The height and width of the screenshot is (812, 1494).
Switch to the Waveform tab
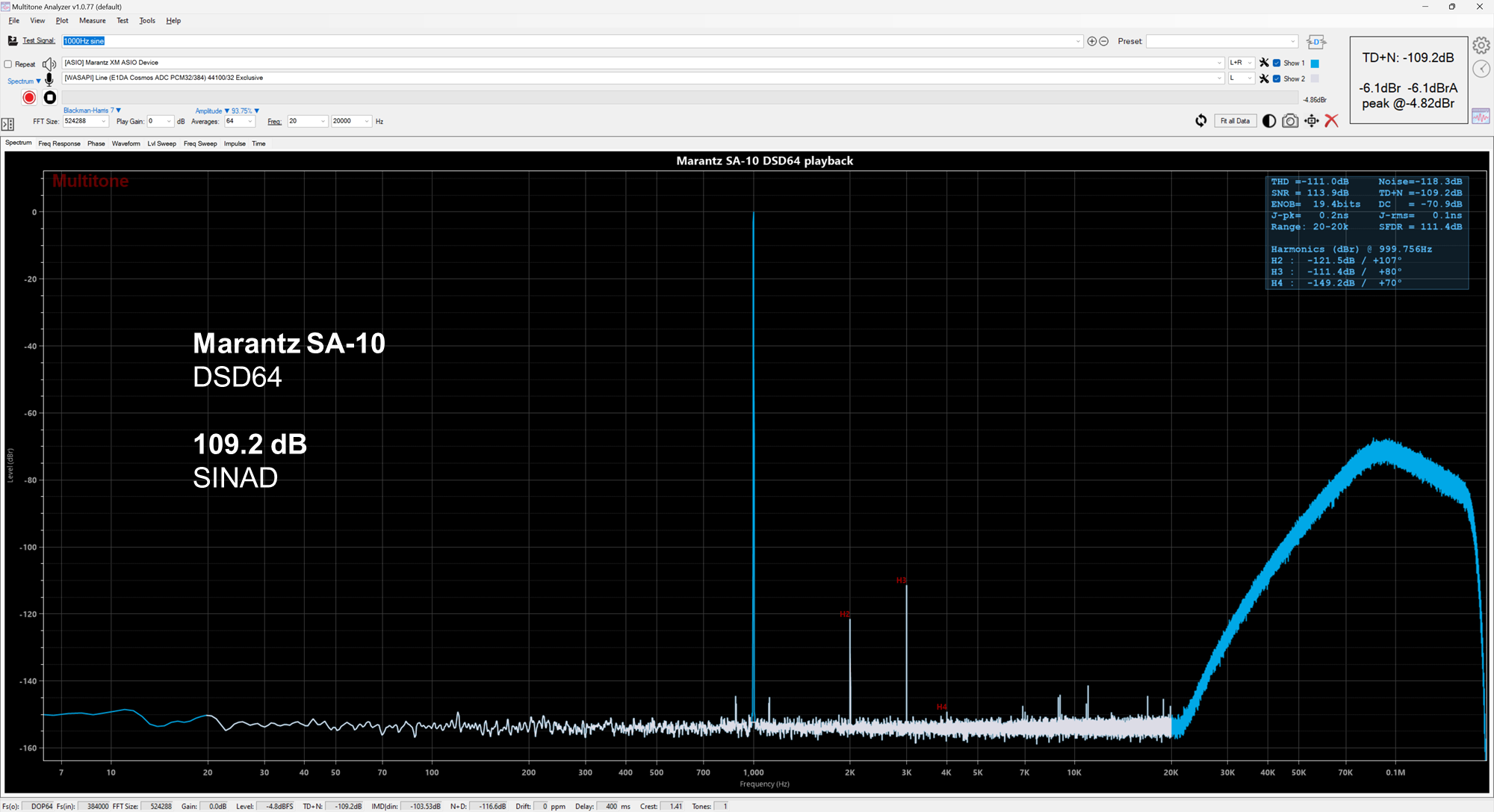point(126,143)
